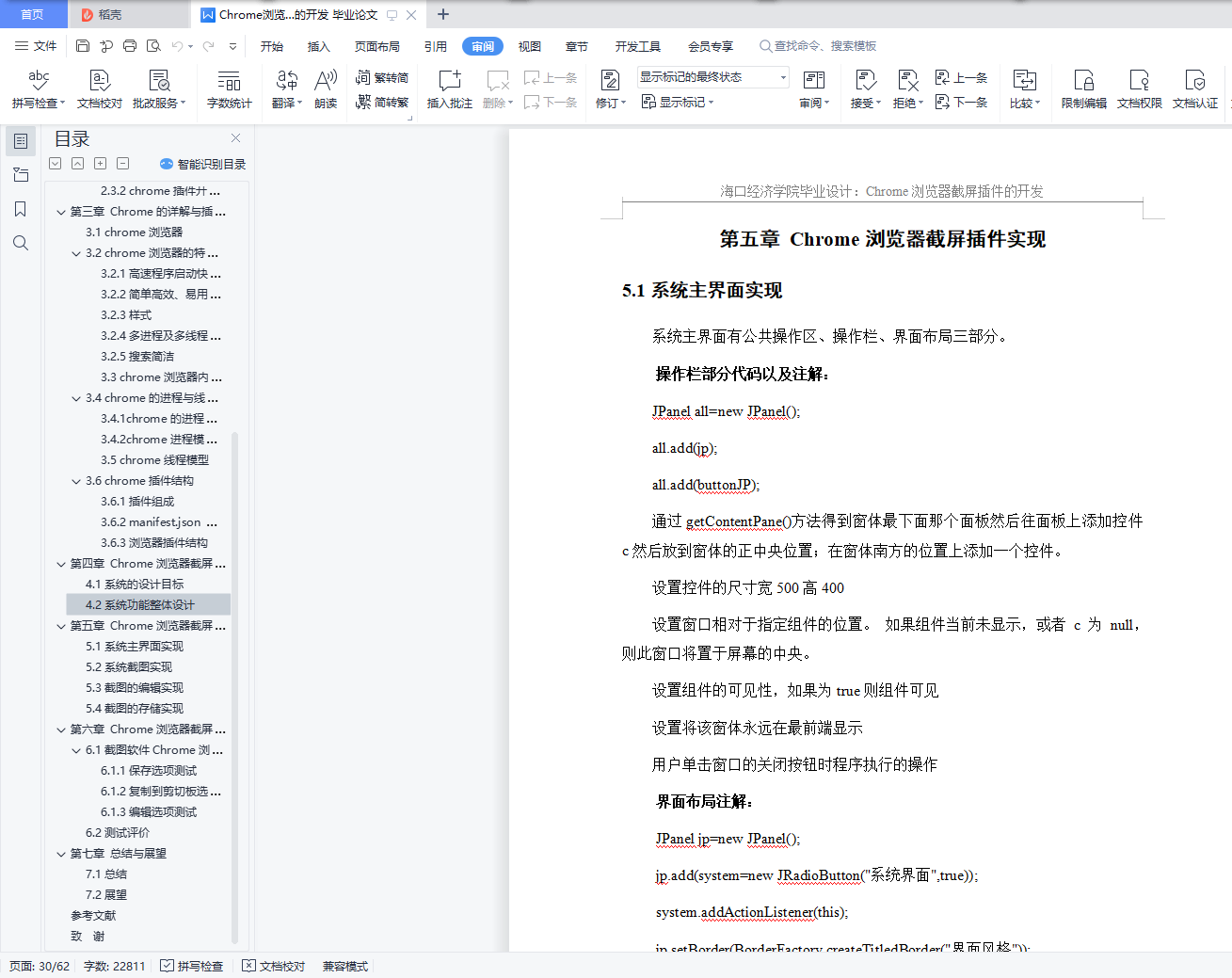Switch to the 视图 tab
1232x978 pixels.
coord(530,46)
